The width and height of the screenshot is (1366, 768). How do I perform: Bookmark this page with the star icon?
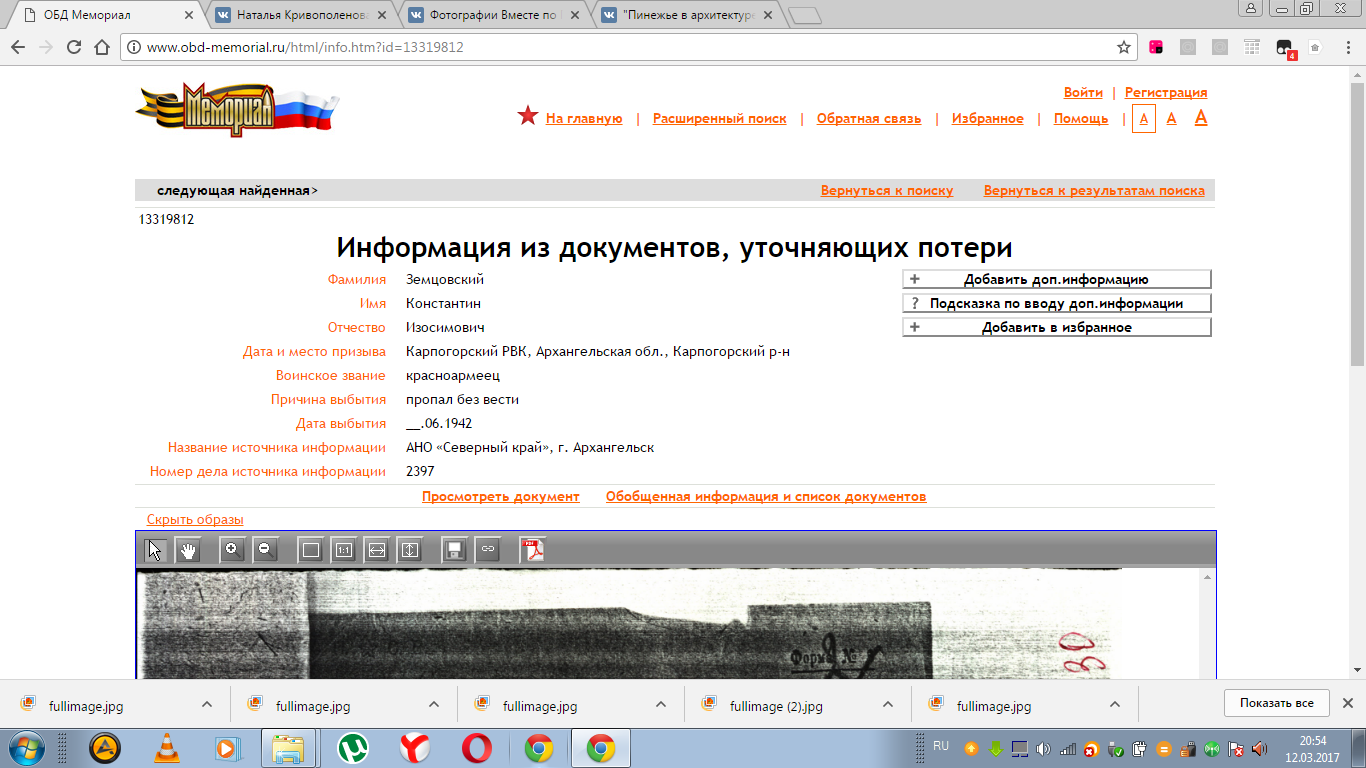1124,47
